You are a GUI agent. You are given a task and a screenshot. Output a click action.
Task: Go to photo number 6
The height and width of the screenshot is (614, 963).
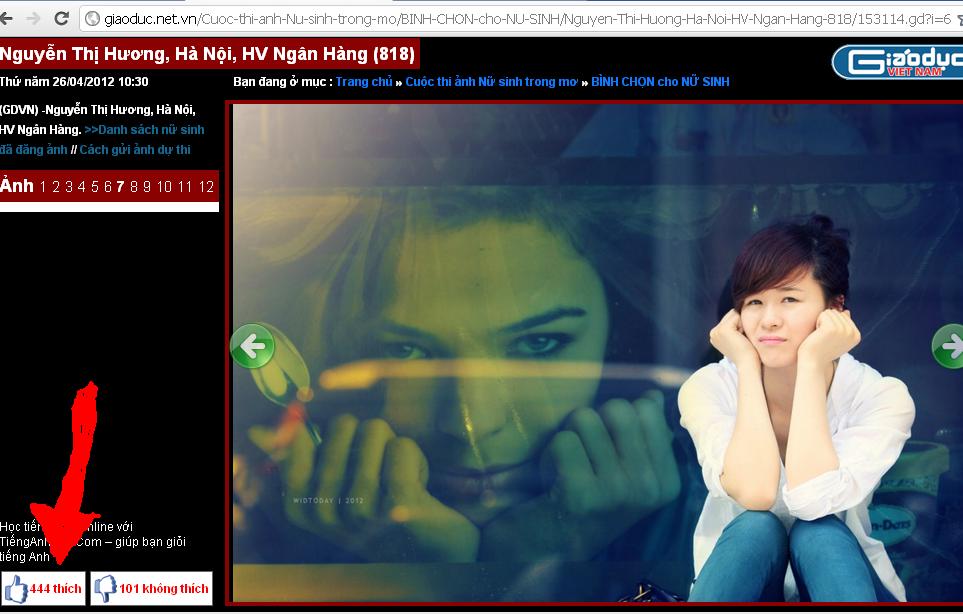(107, 187)
